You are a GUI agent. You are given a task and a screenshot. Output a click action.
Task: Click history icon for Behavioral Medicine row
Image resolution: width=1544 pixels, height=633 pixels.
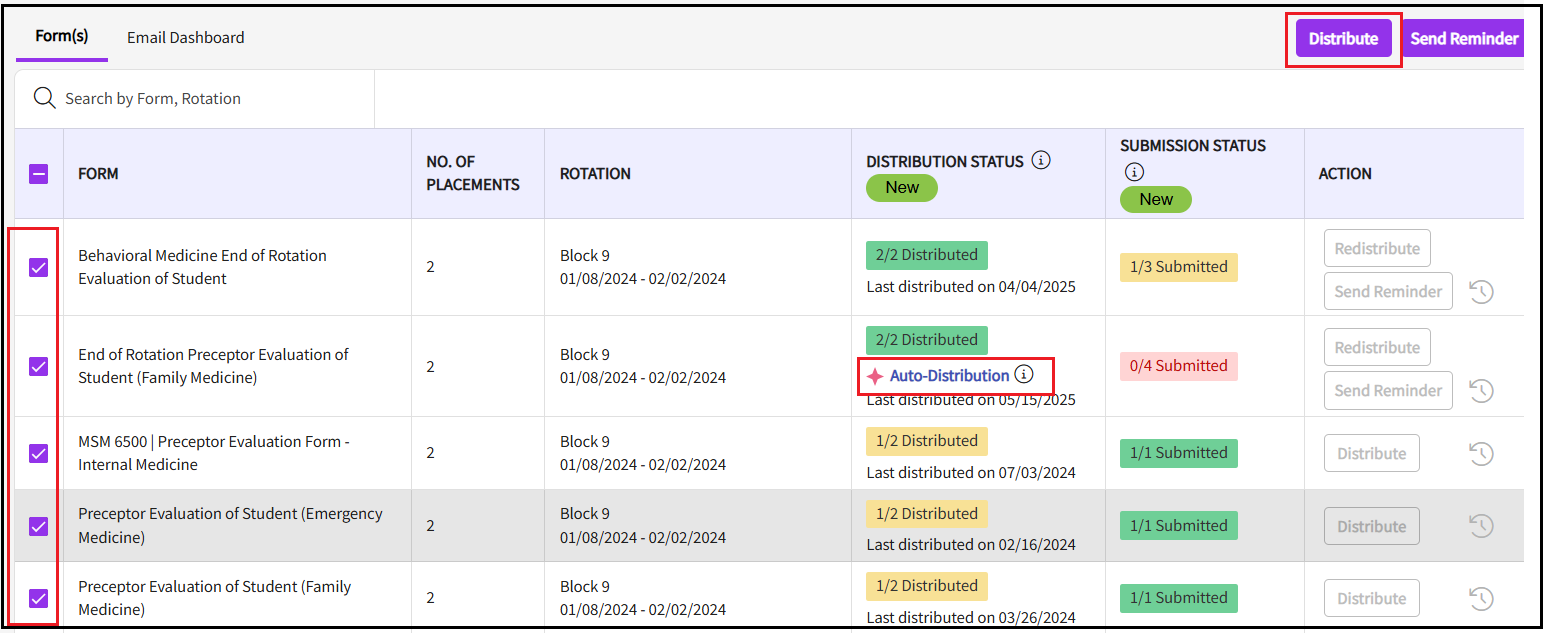[x=1481, y=292]
